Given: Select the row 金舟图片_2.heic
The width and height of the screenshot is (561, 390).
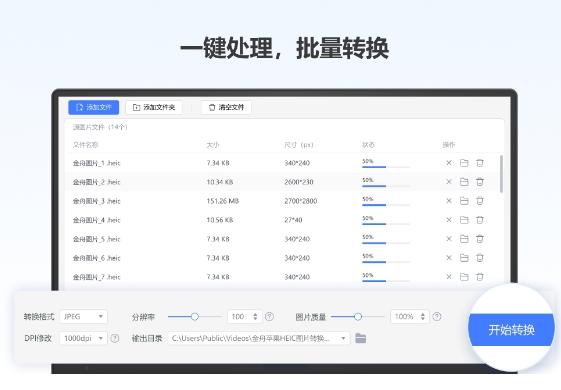Looking at the screenshot, I should click(282, 182).
